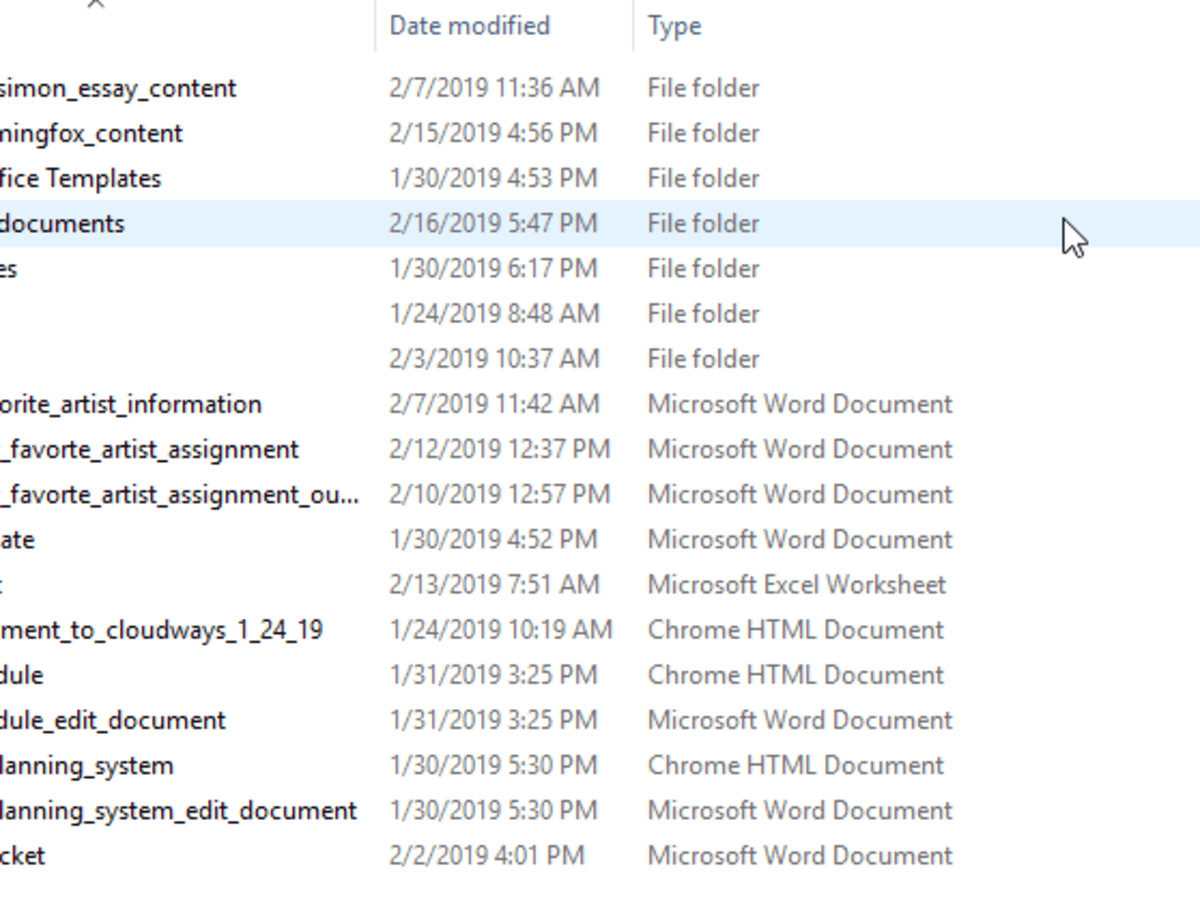Image resolution: width=1200 pixels, height=900 pixels.
Task: Select Chrome HTML Document dated 1/31/2019
Action: point(22,675)
